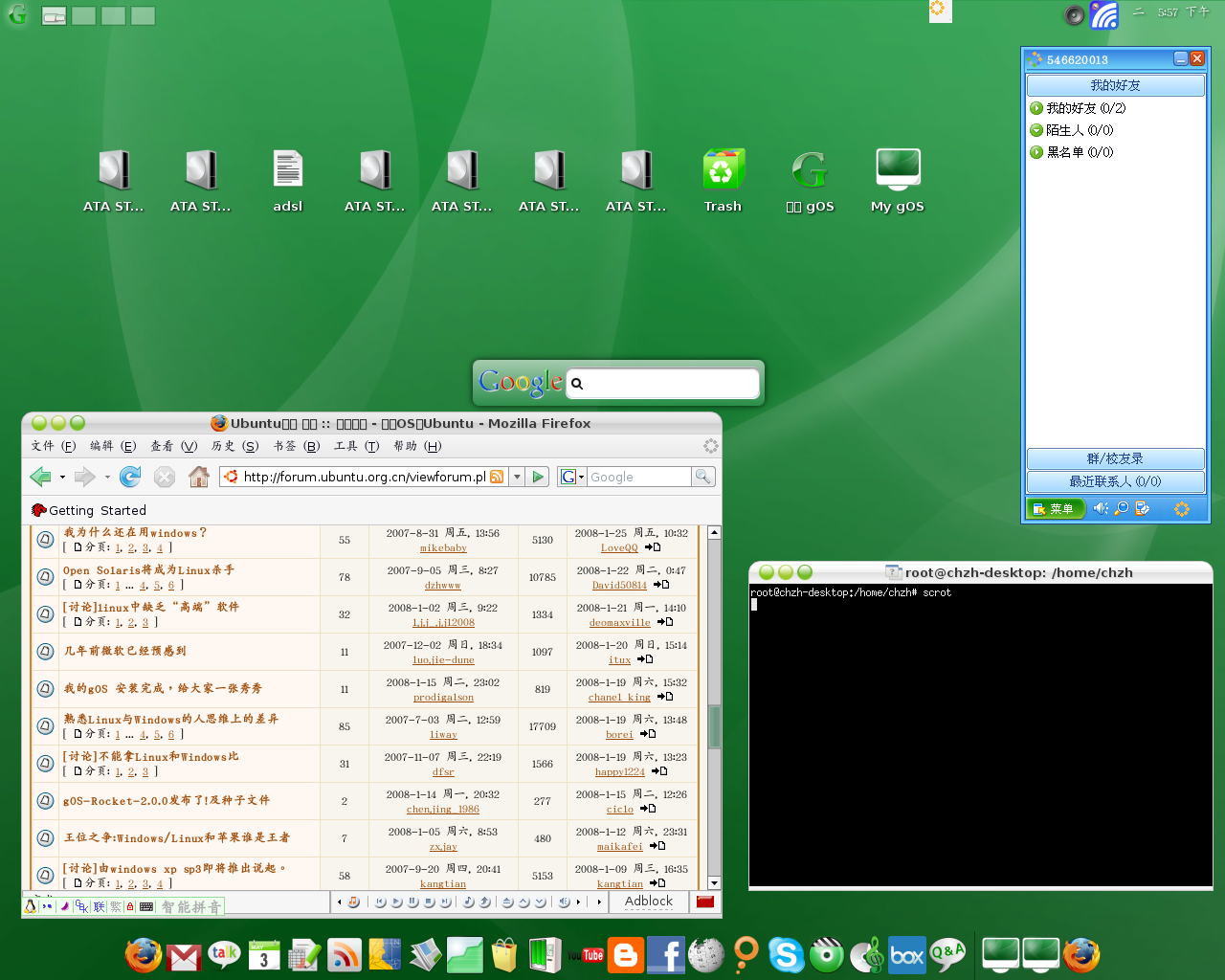Click the red flag icon in status bar
Screen dimensions: 1225x980
click(x=705, y=902)
